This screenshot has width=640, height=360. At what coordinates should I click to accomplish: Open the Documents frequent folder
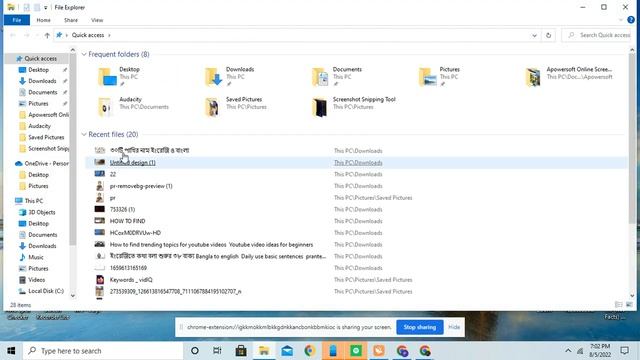[x=337, y=76]
